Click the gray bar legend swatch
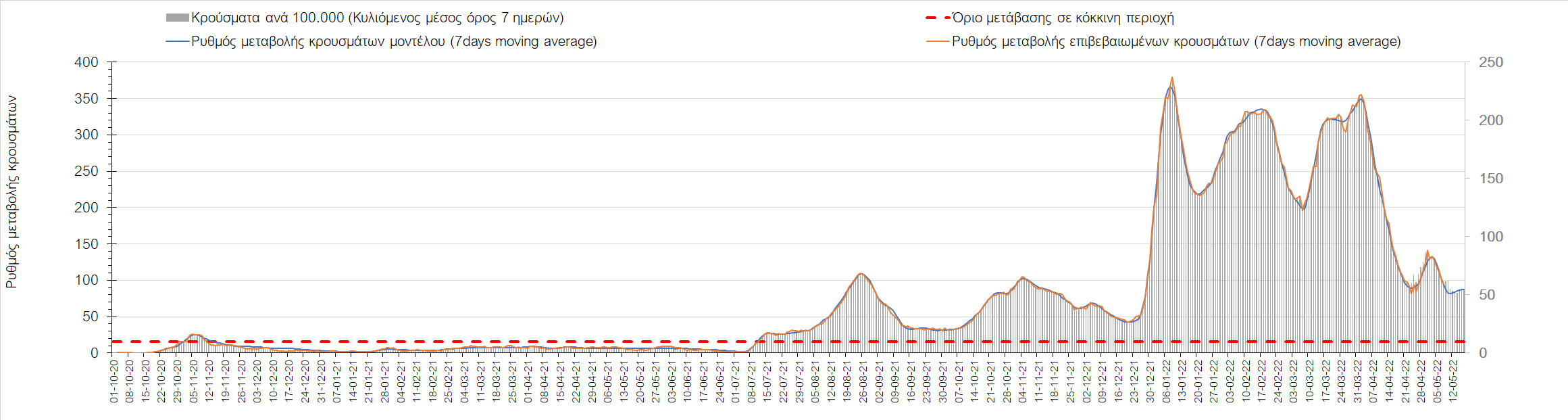 tap(177, 18)
